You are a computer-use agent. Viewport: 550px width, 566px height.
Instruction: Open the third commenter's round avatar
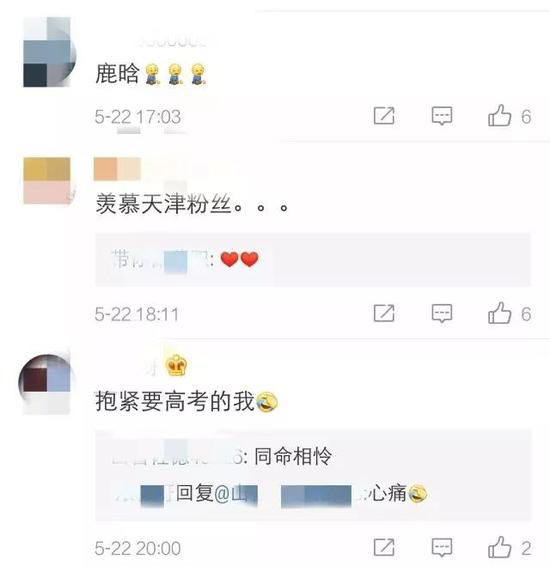pyautogui.click(x=46, y=384)
